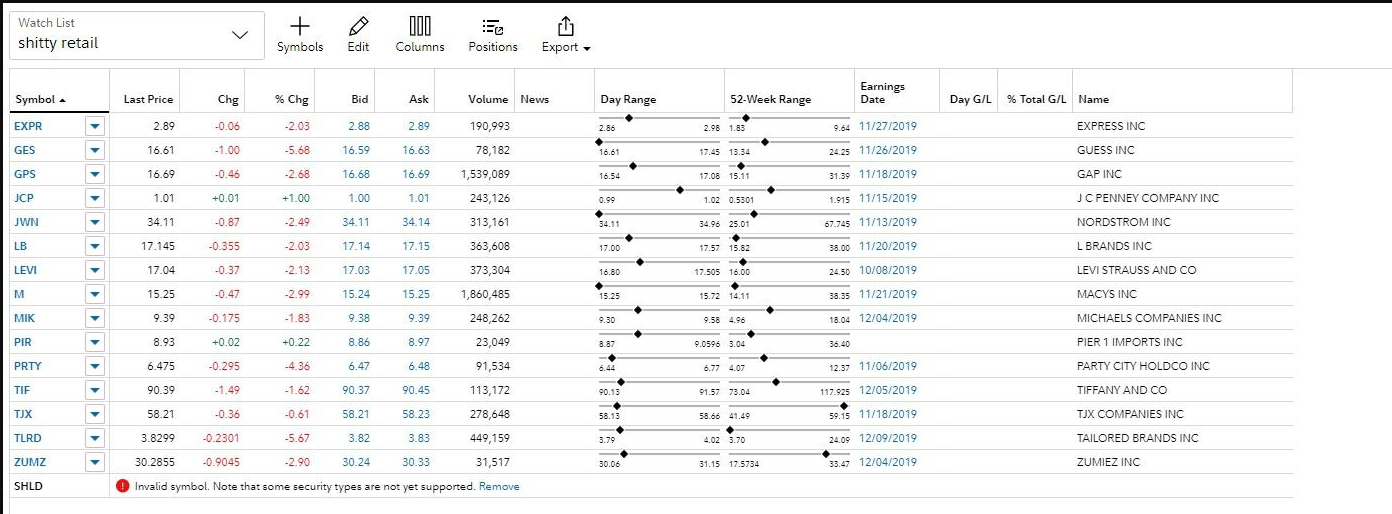Open the EXPR row action dropdown
This screenshot has width=1392, height=514.
click(95, 126)
